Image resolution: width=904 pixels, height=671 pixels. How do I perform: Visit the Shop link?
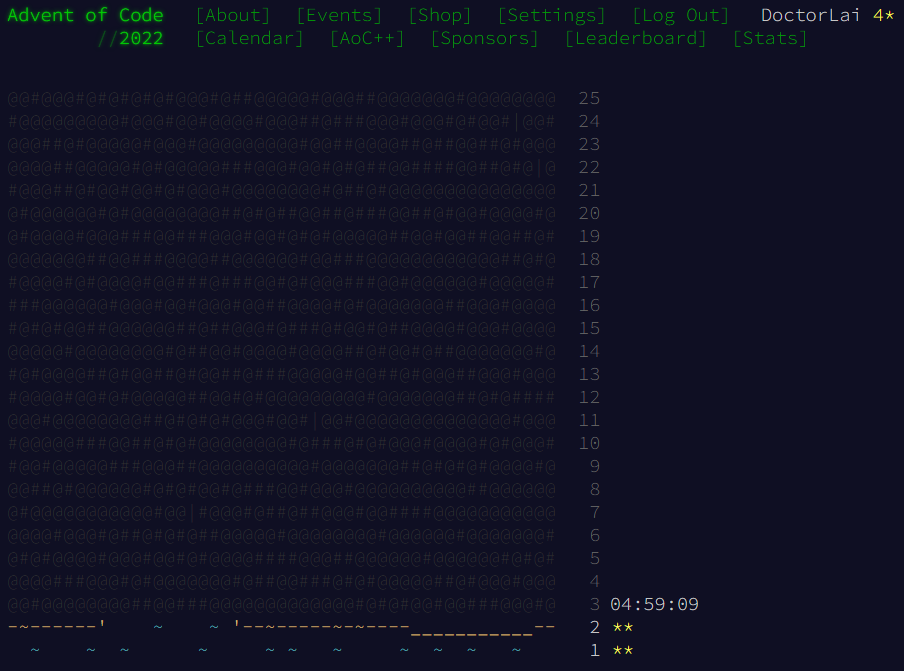click(440, 15)
